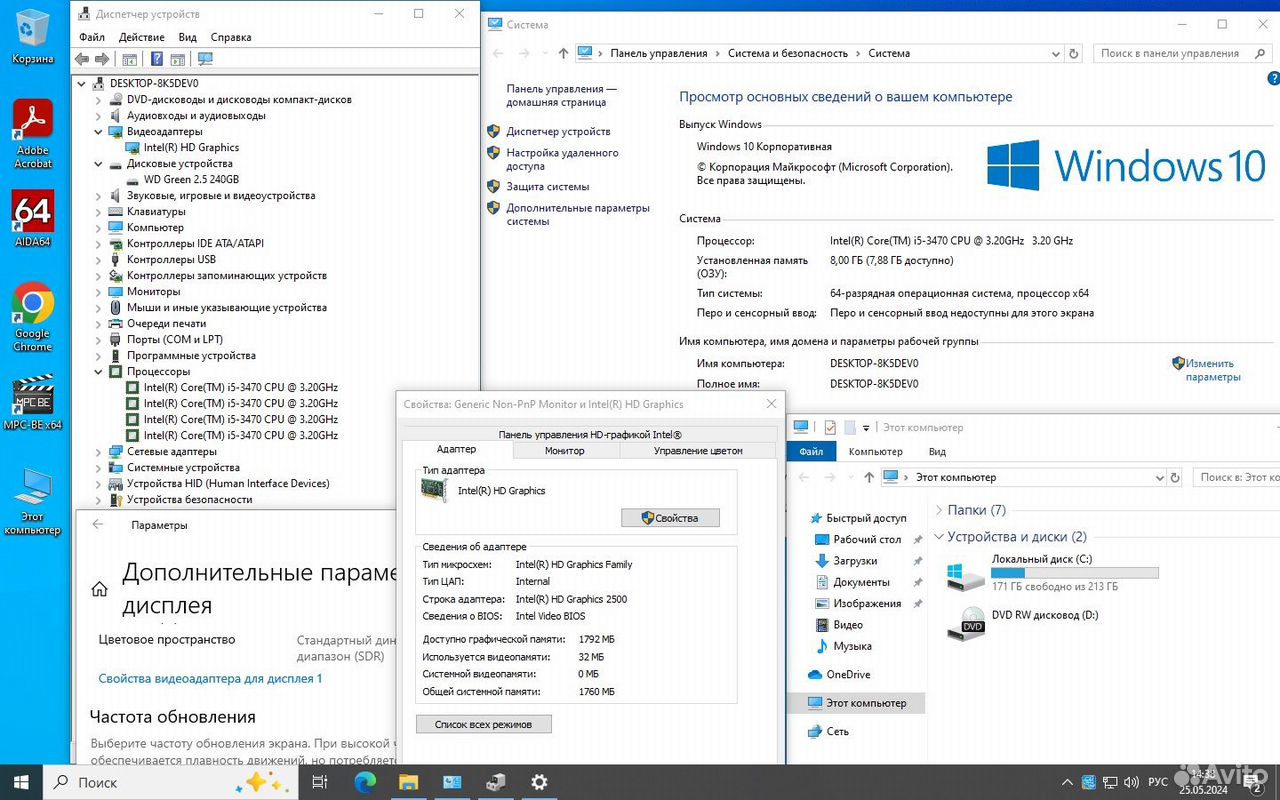Open Свойства видеоадаптера для дисплея 1 link
The image size is (1280, 800).
point(210,678)
